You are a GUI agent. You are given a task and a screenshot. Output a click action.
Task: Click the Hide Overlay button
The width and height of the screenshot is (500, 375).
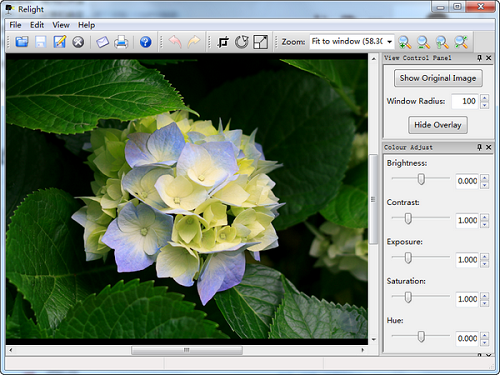coord(438,125)
